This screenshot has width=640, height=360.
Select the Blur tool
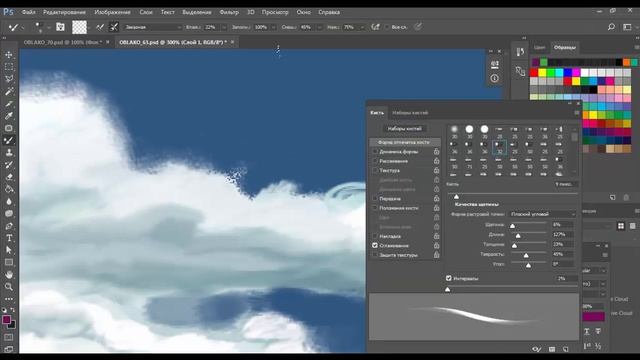pos(9,201)
